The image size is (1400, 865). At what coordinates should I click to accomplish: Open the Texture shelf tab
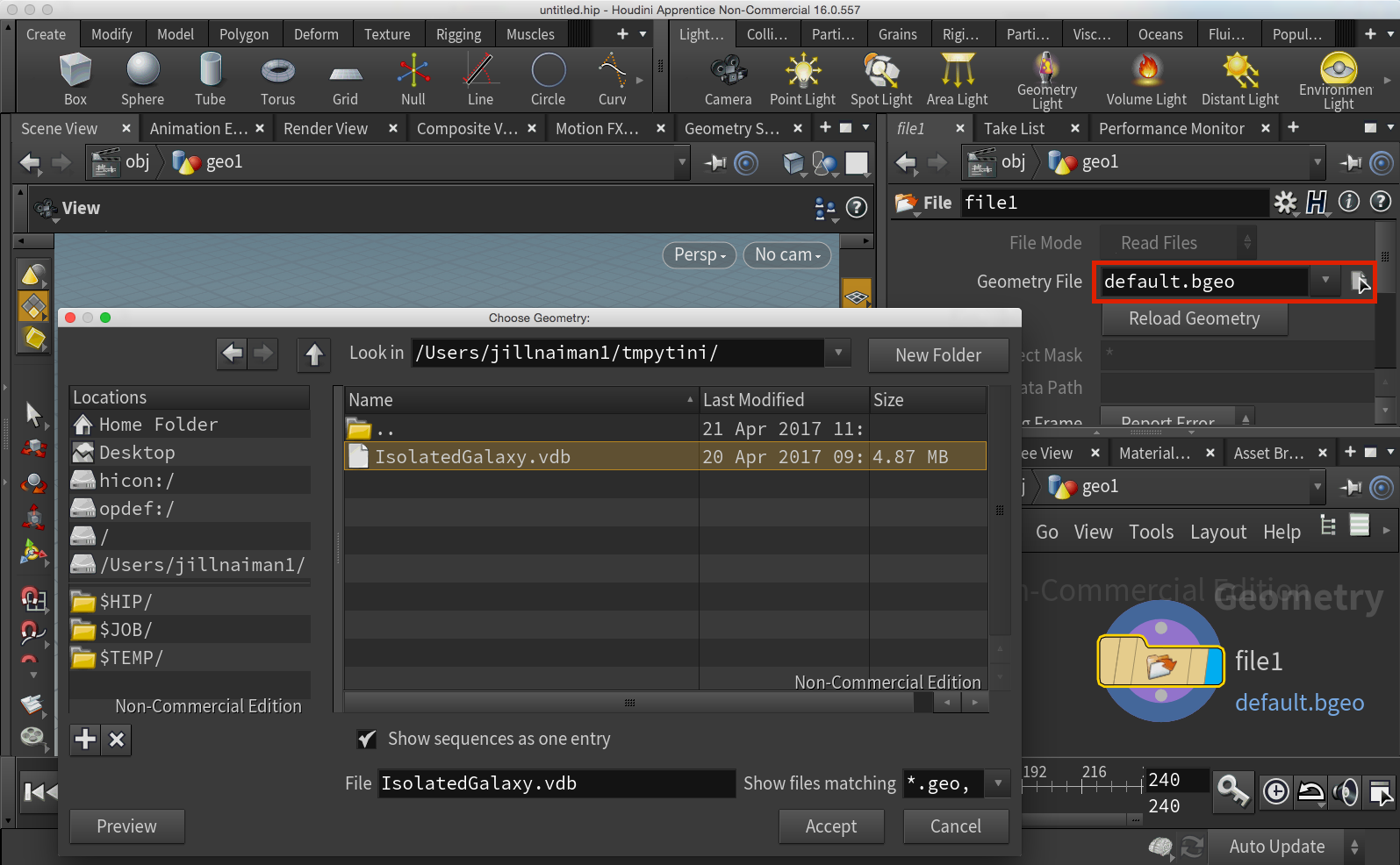tap(387, 34)
